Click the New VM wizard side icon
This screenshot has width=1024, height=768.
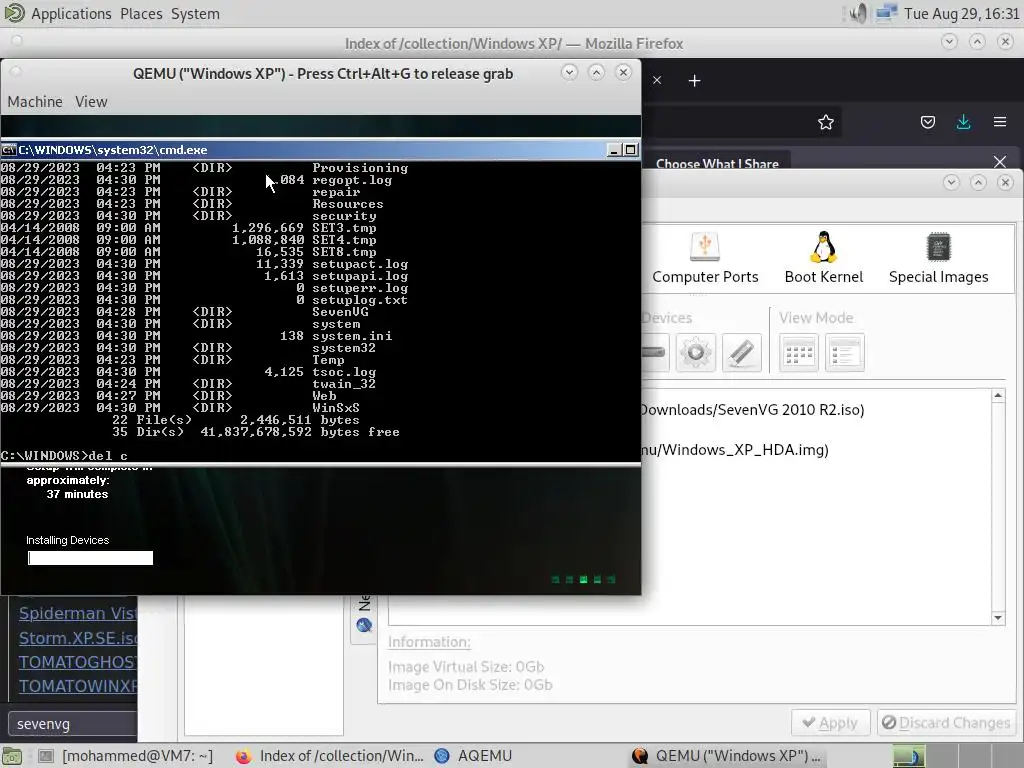(x=364, y=626)
